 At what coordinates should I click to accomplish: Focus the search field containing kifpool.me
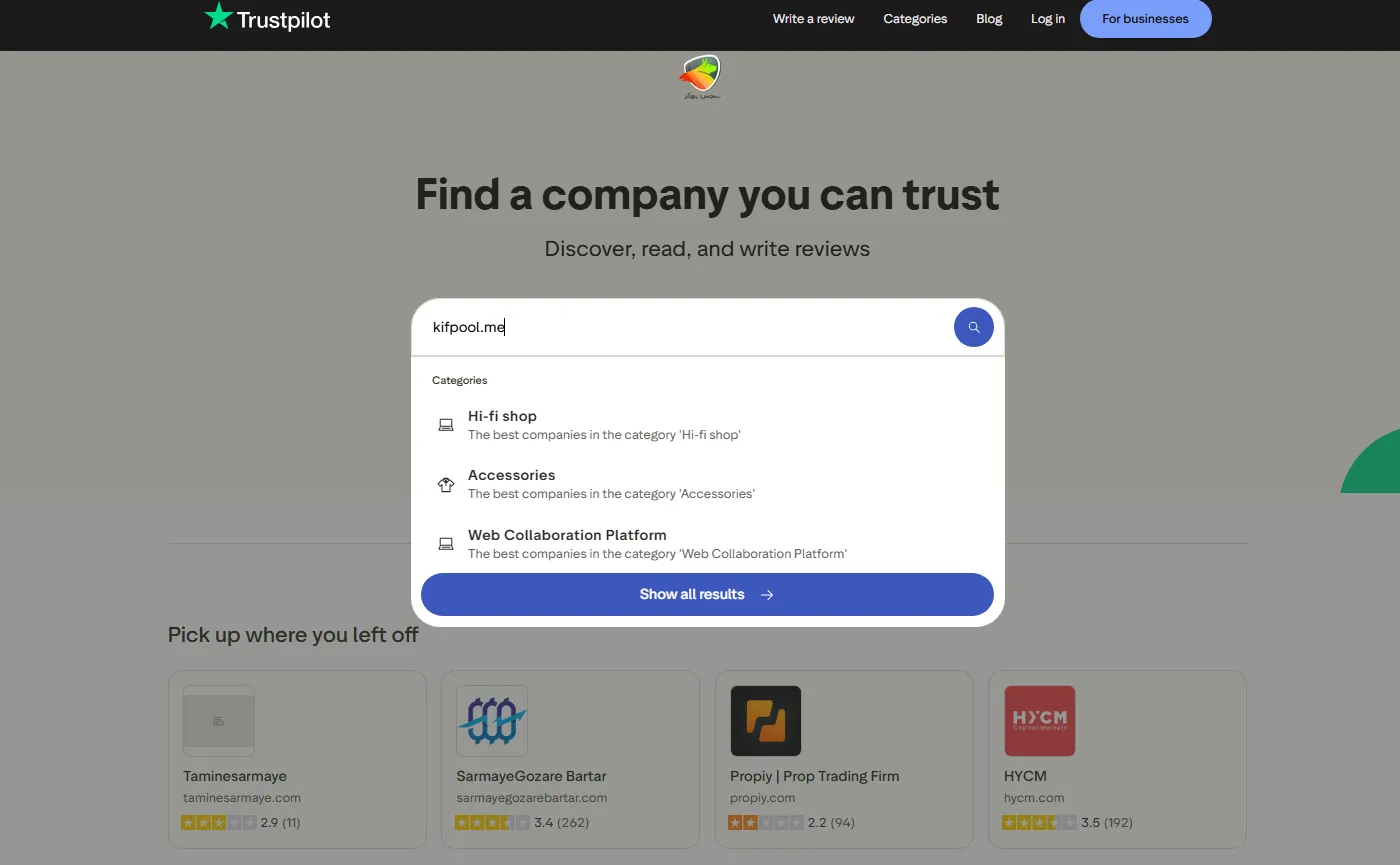[680, 327]
